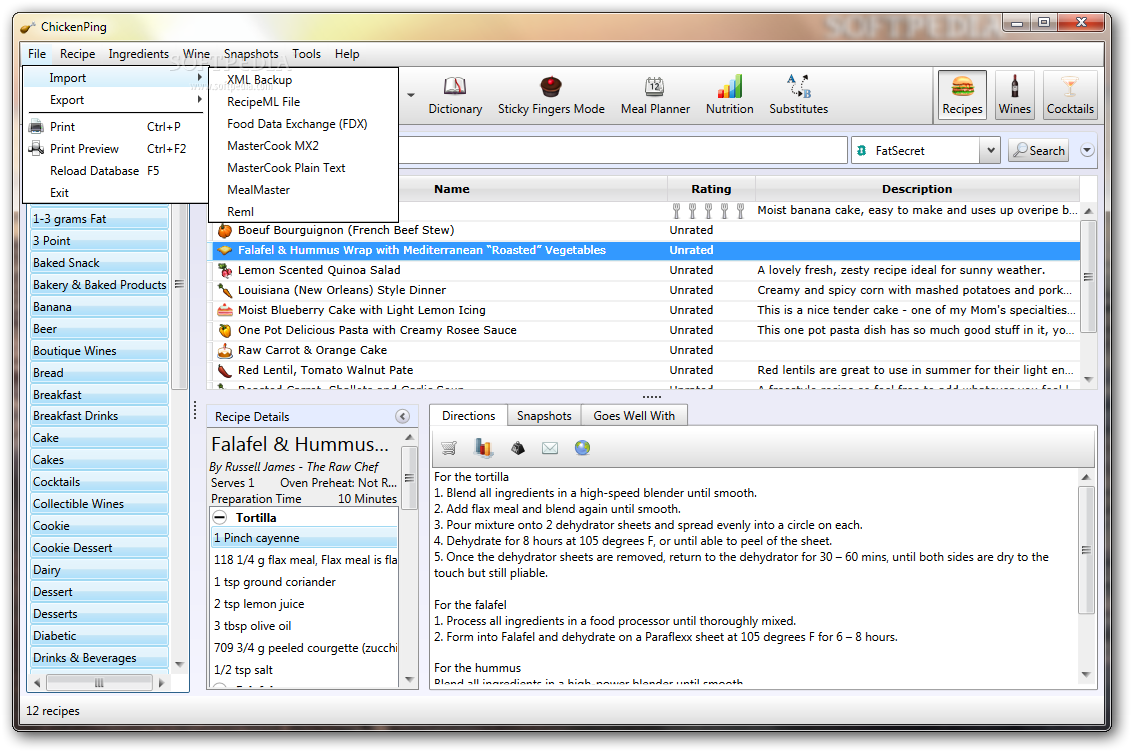Select the Baked Snack category
1132x752 pixels.
[x=100, y=263]
